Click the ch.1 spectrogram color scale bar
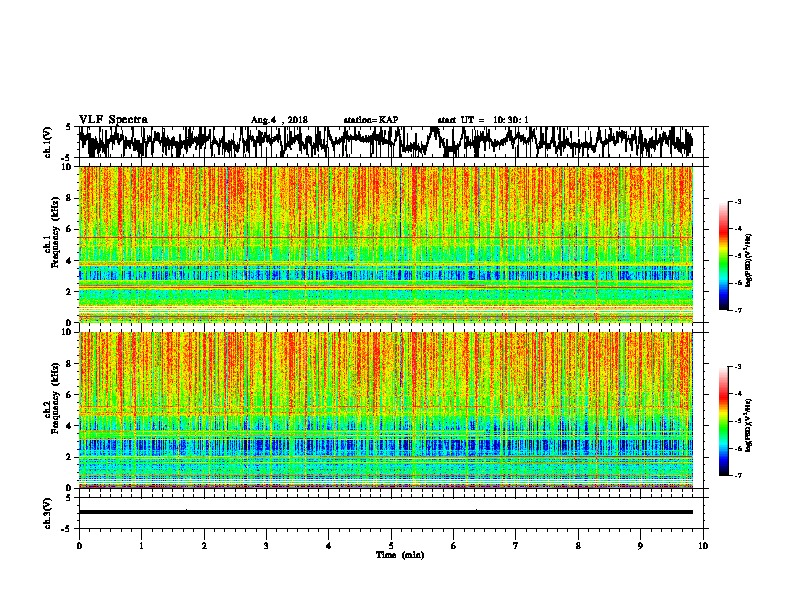 click(x=724, y=256)
